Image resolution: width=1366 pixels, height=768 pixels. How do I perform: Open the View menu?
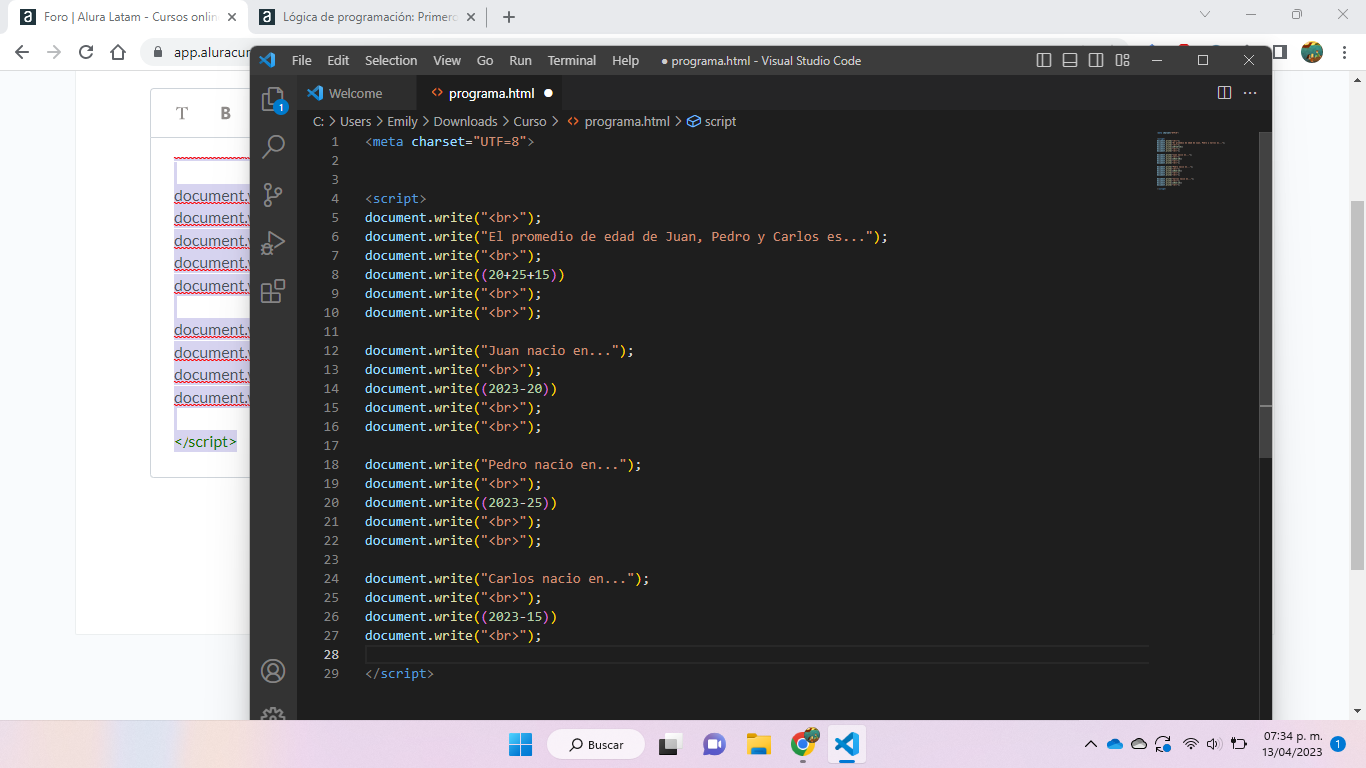click(447, 60)
